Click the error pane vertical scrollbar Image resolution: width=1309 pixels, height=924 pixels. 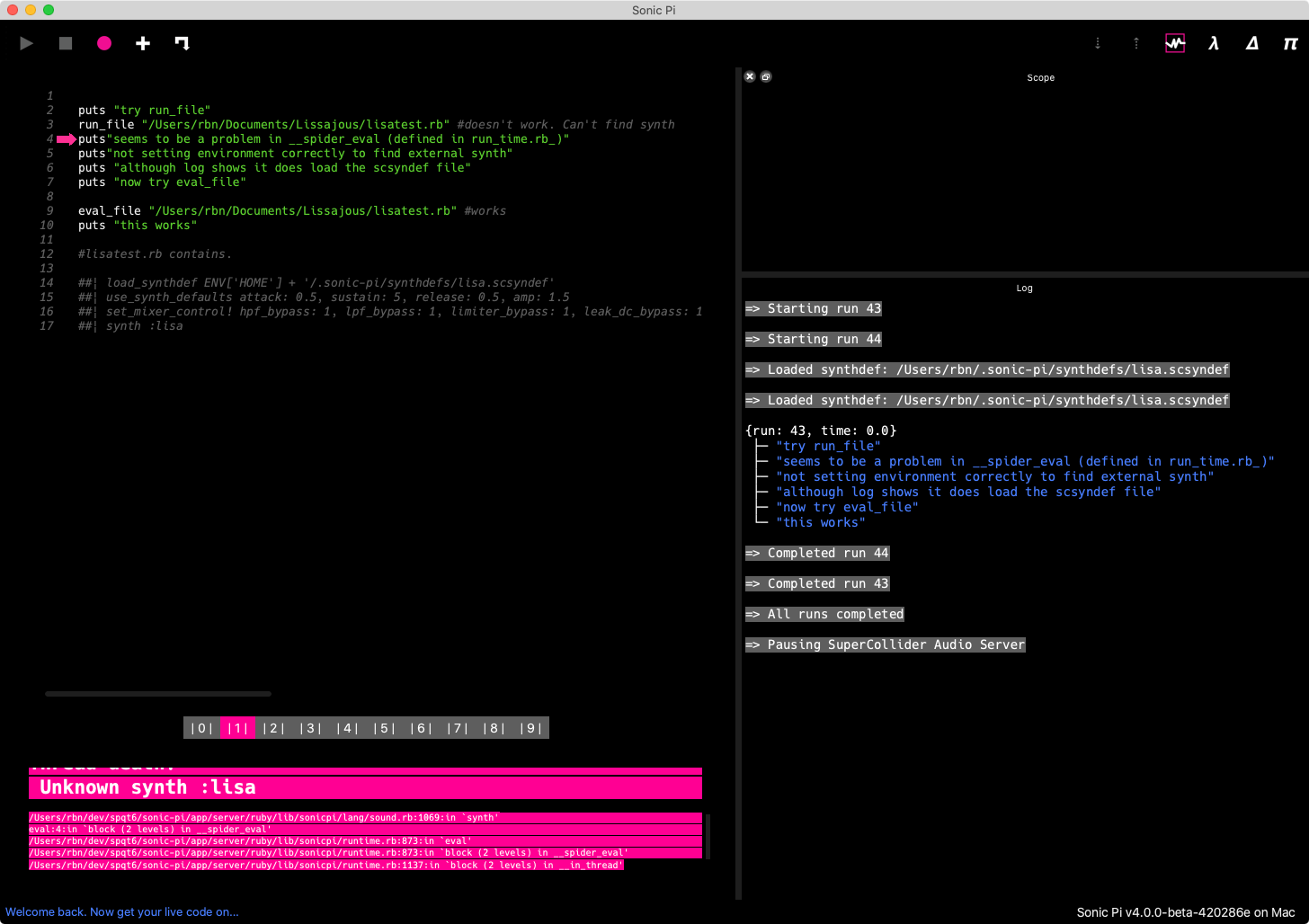coord(708,836)
